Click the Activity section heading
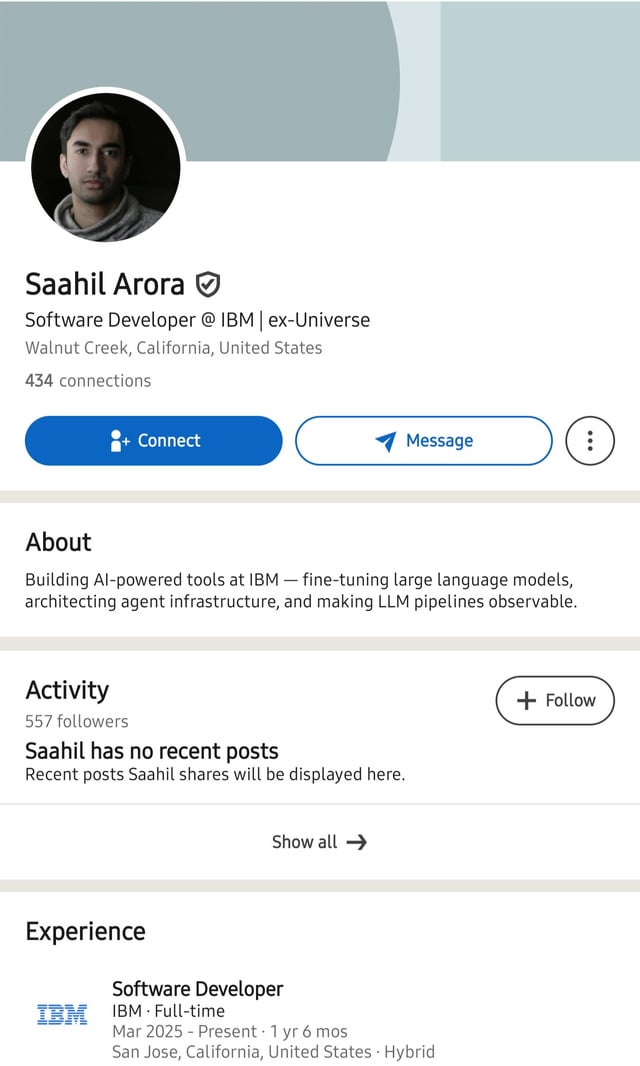 click(x=67, y=690)
